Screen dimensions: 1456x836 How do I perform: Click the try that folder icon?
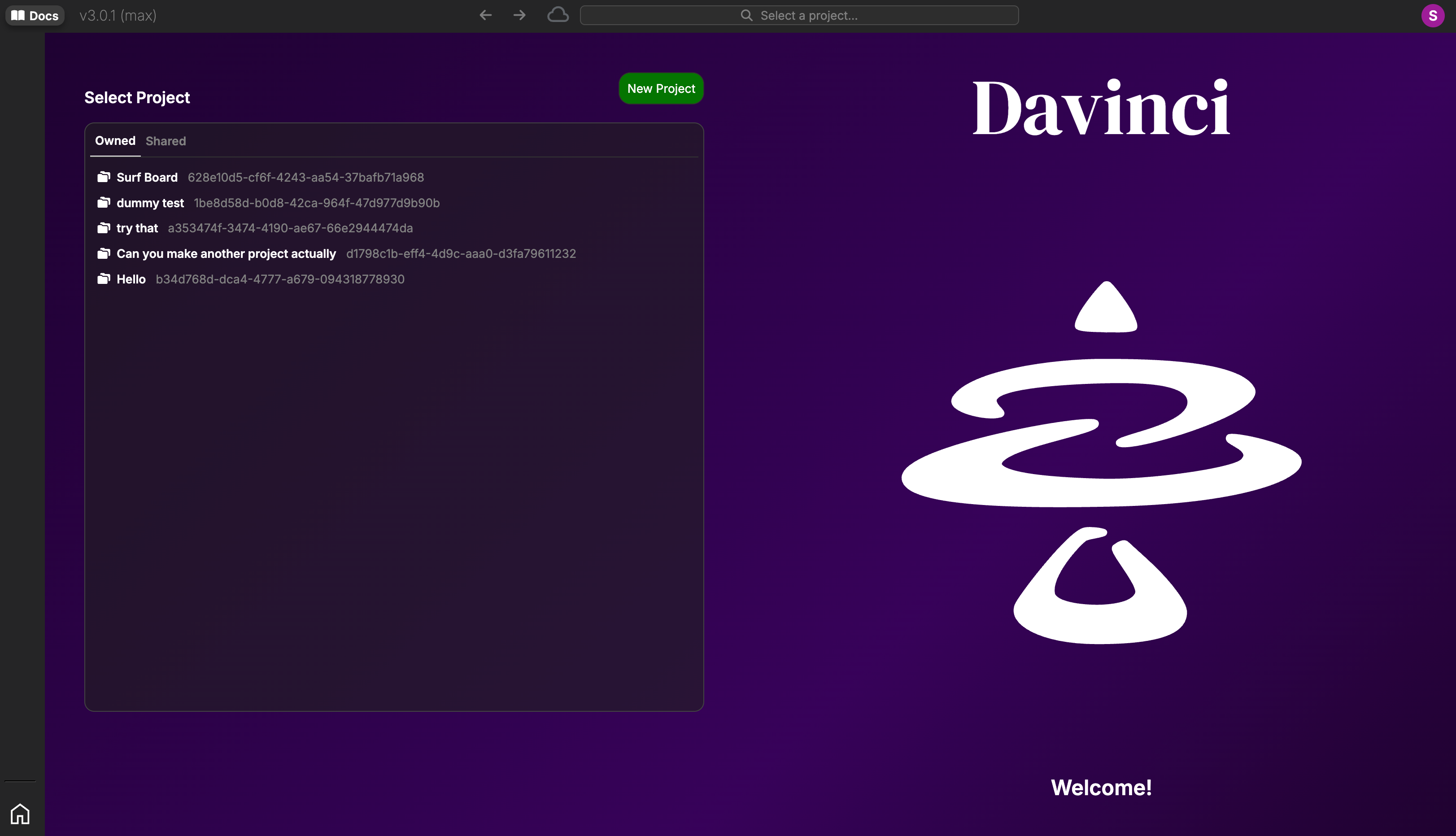[104, 228]
